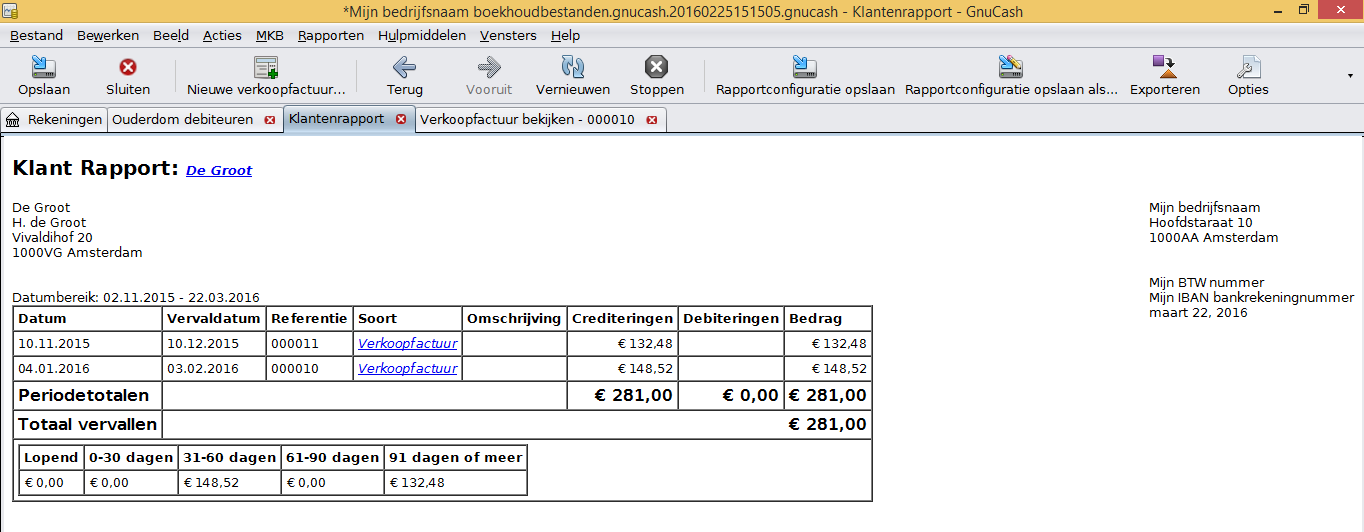This screenshot has height=532, width=1364.
Task: Switch to the Rekeningen tab
Action: click(54, 120)
